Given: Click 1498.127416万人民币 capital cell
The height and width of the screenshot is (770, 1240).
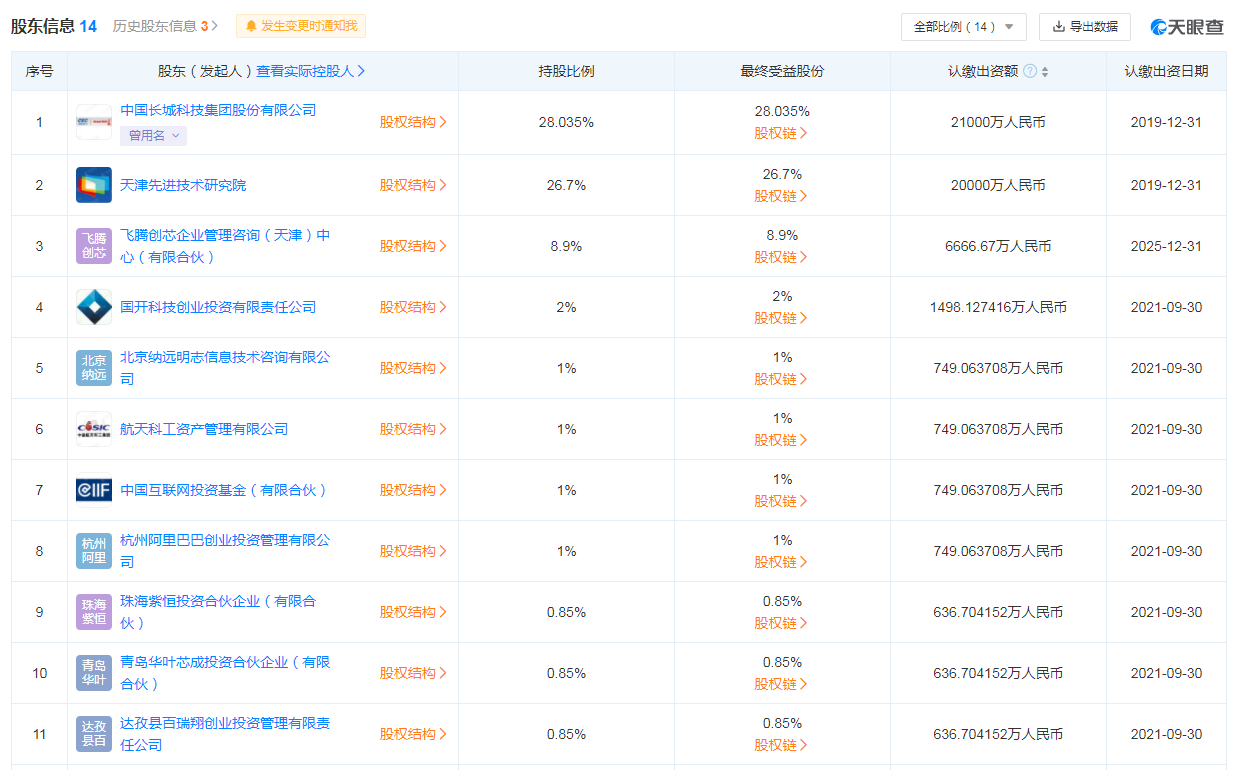Looking at the screenshot, I should 998,307.
